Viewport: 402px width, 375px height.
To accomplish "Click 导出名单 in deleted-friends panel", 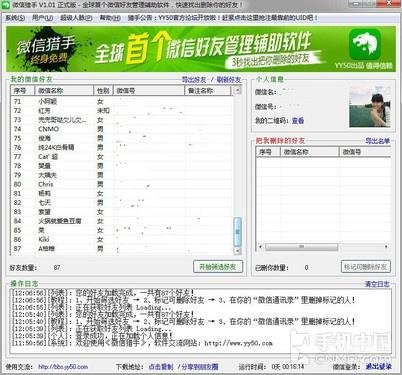I will (377, 141).
